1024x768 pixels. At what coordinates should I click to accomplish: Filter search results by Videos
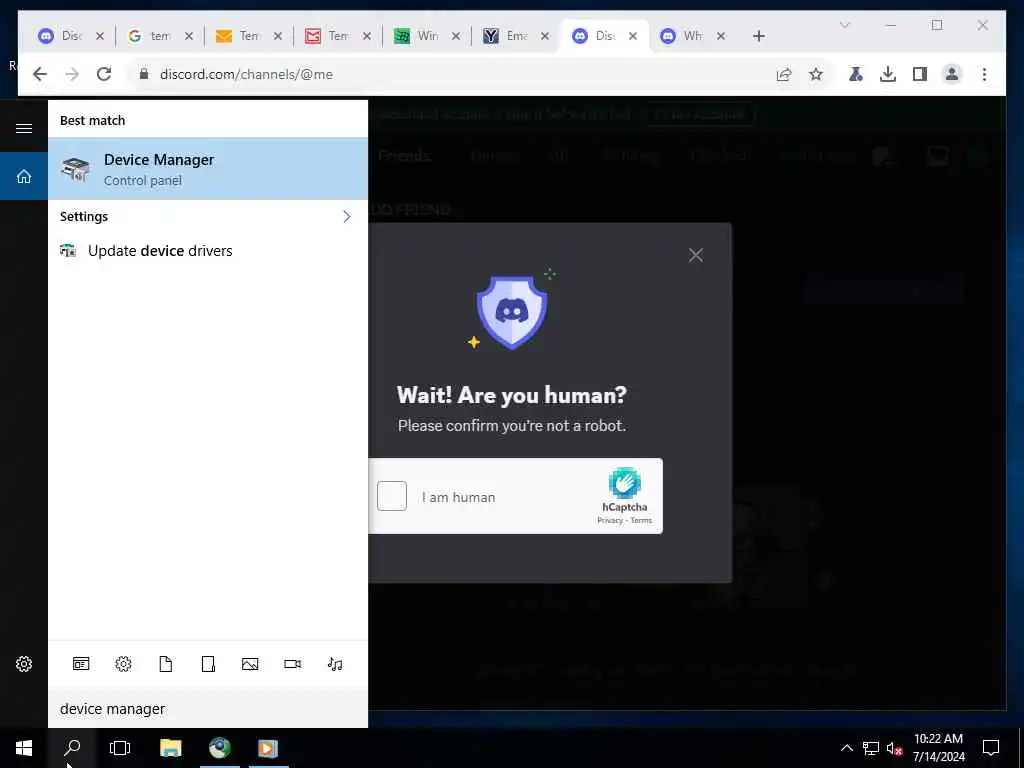pos(293,664)
